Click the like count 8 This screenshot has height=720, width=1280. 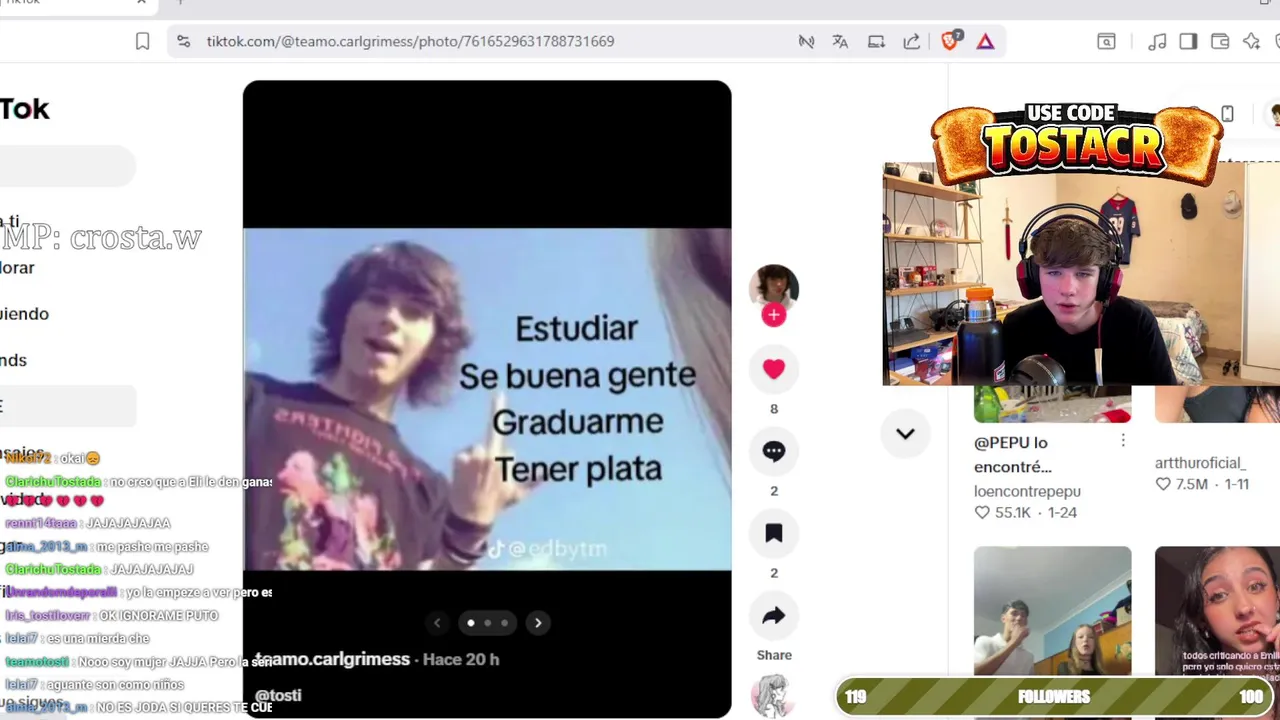click(x=774, y=409)
